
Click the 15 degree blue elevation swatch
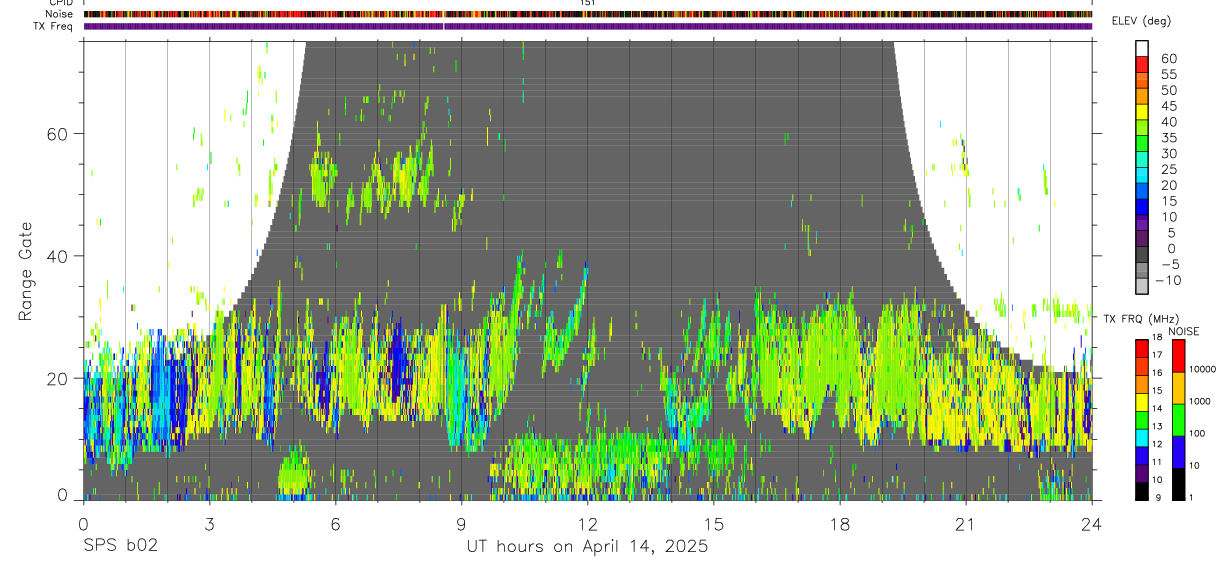[1142, 206]
